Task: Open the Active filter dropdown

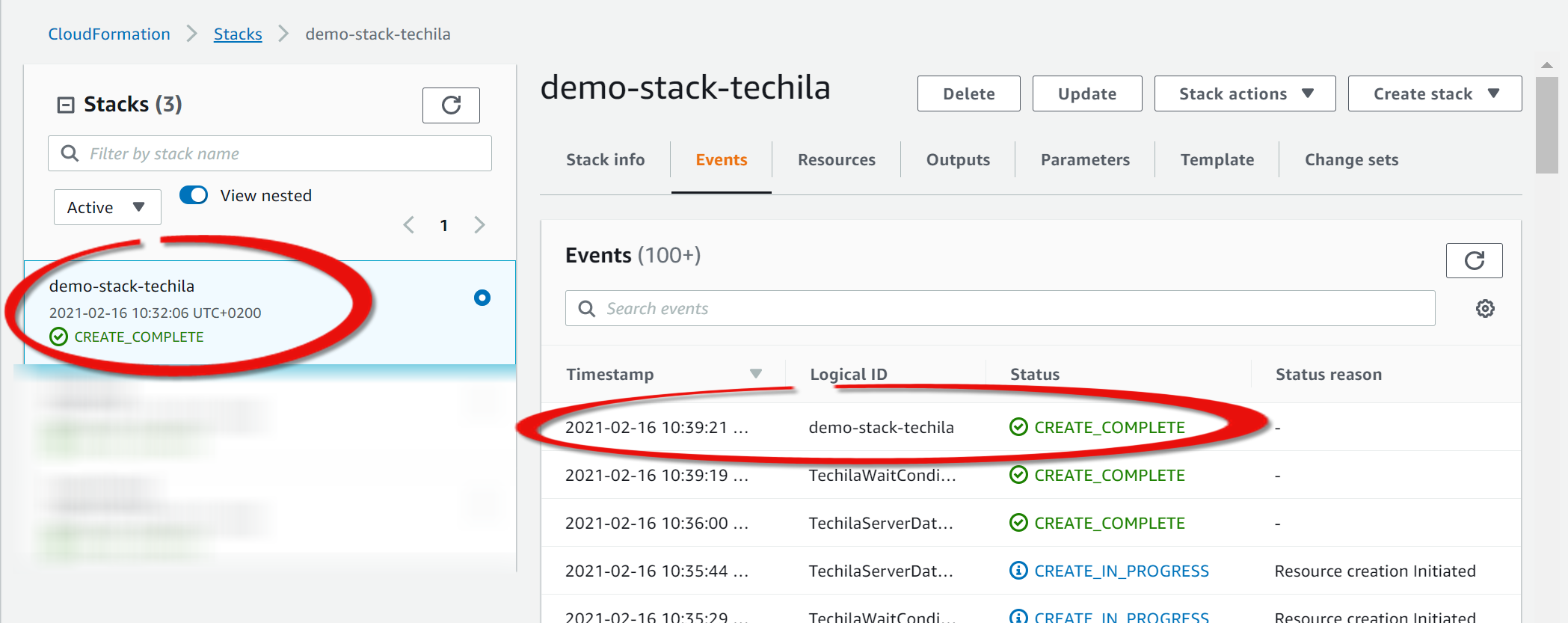Action: click(107, 207)
